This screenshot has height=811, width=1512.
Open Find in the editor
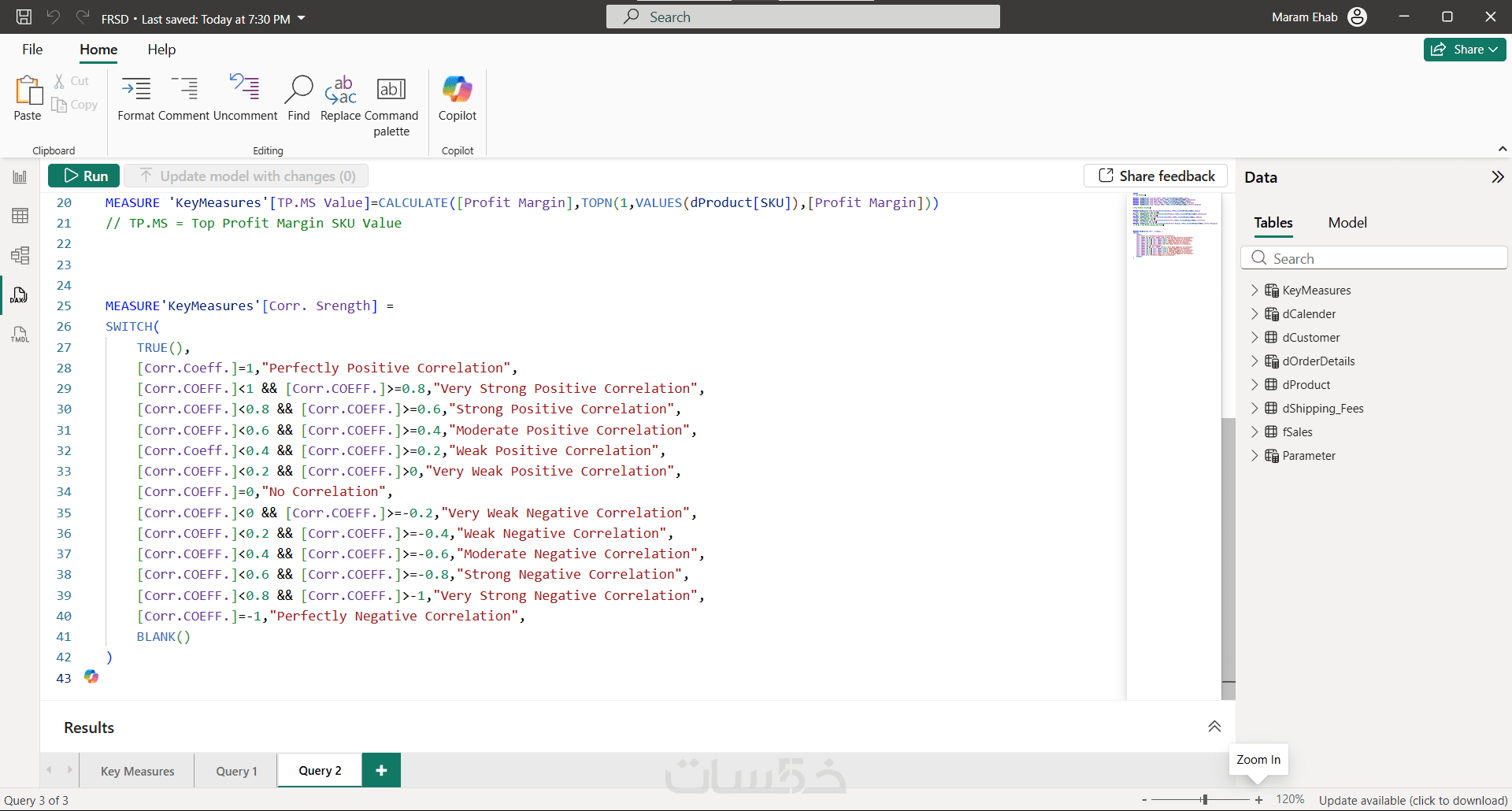[298, 98]
